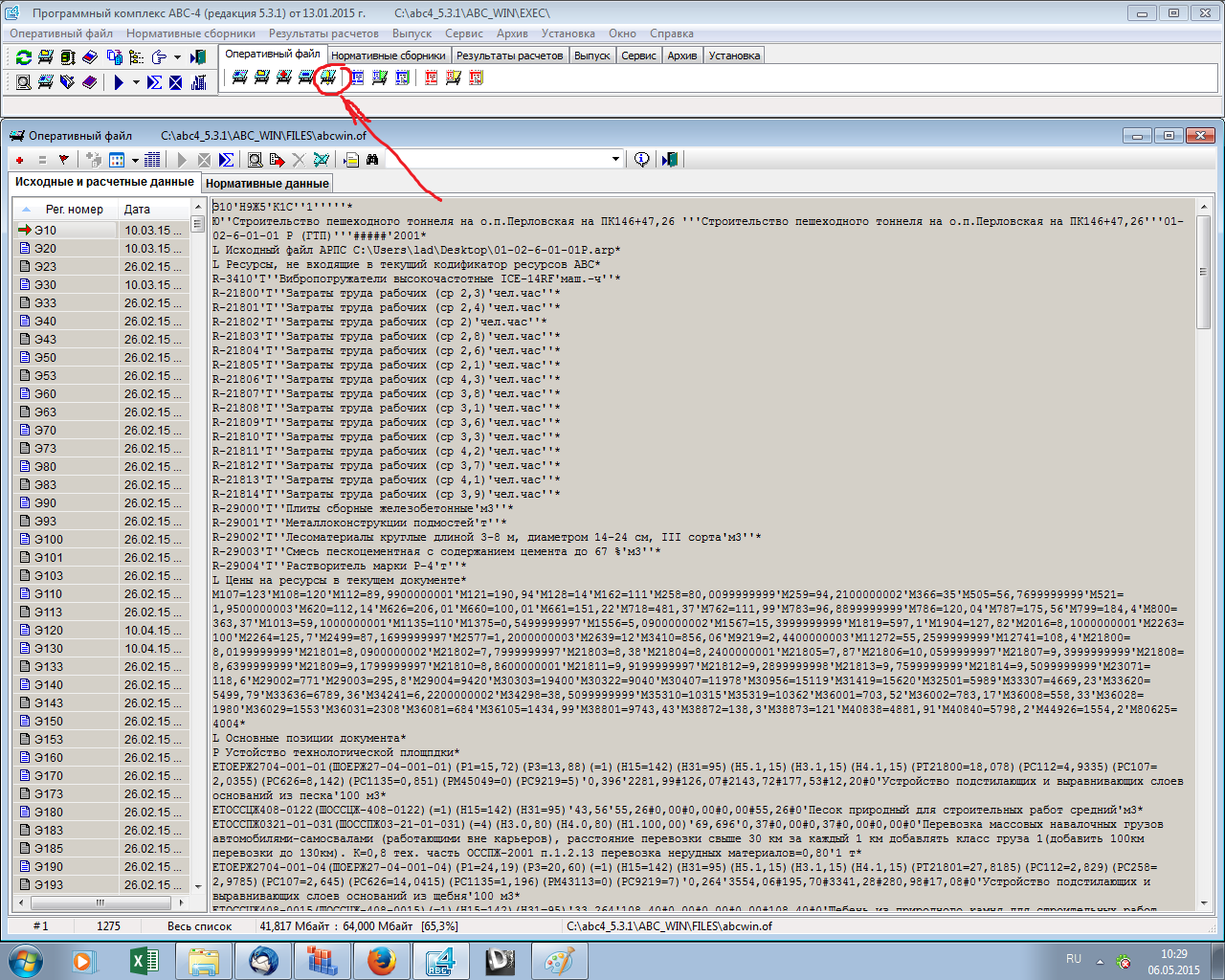Open the Сервис menu
This screenshot has height=980, width=1225.
[464, 33]
